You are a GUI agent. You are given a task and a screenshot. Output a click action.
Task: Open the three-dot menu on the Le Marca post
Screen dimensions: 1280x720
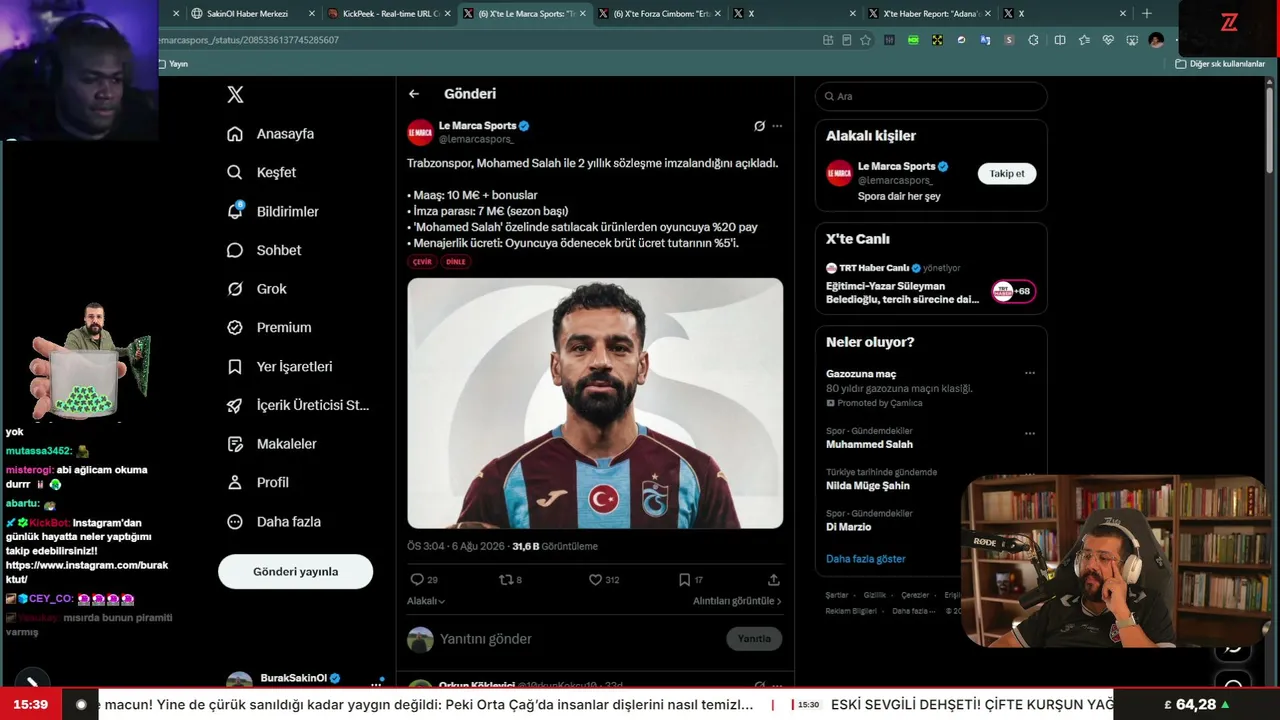click(777, 126)
